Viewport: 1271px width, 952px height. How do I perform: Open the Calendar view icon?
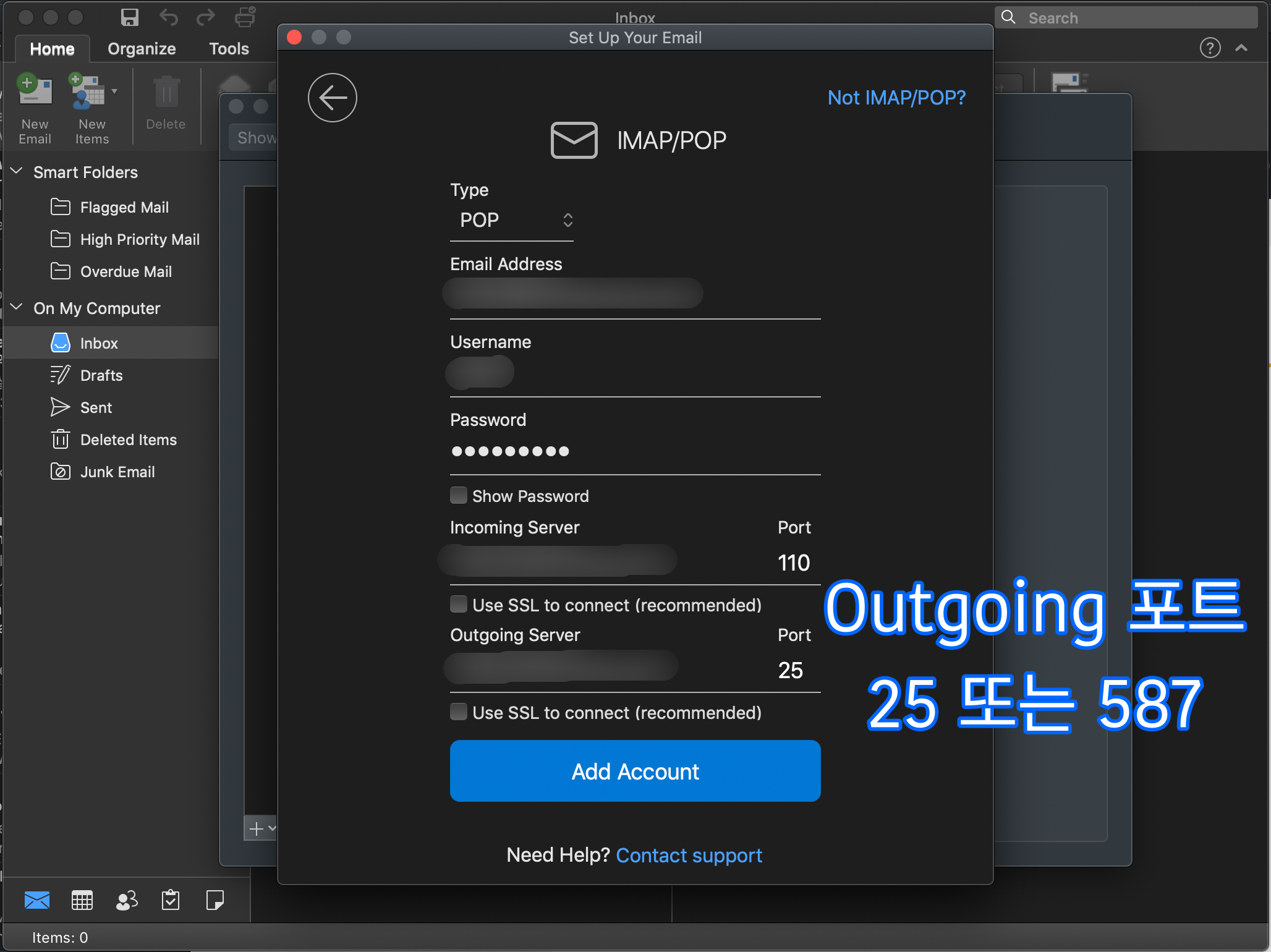(82, 900)
